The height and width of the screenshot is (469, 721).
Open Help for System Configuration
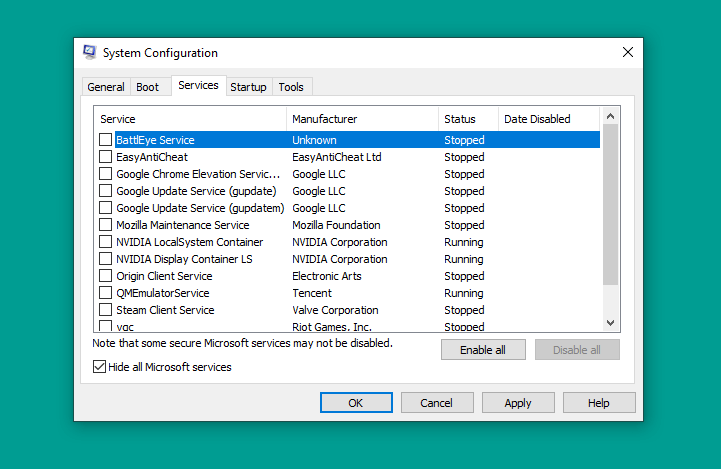[599, 403]
